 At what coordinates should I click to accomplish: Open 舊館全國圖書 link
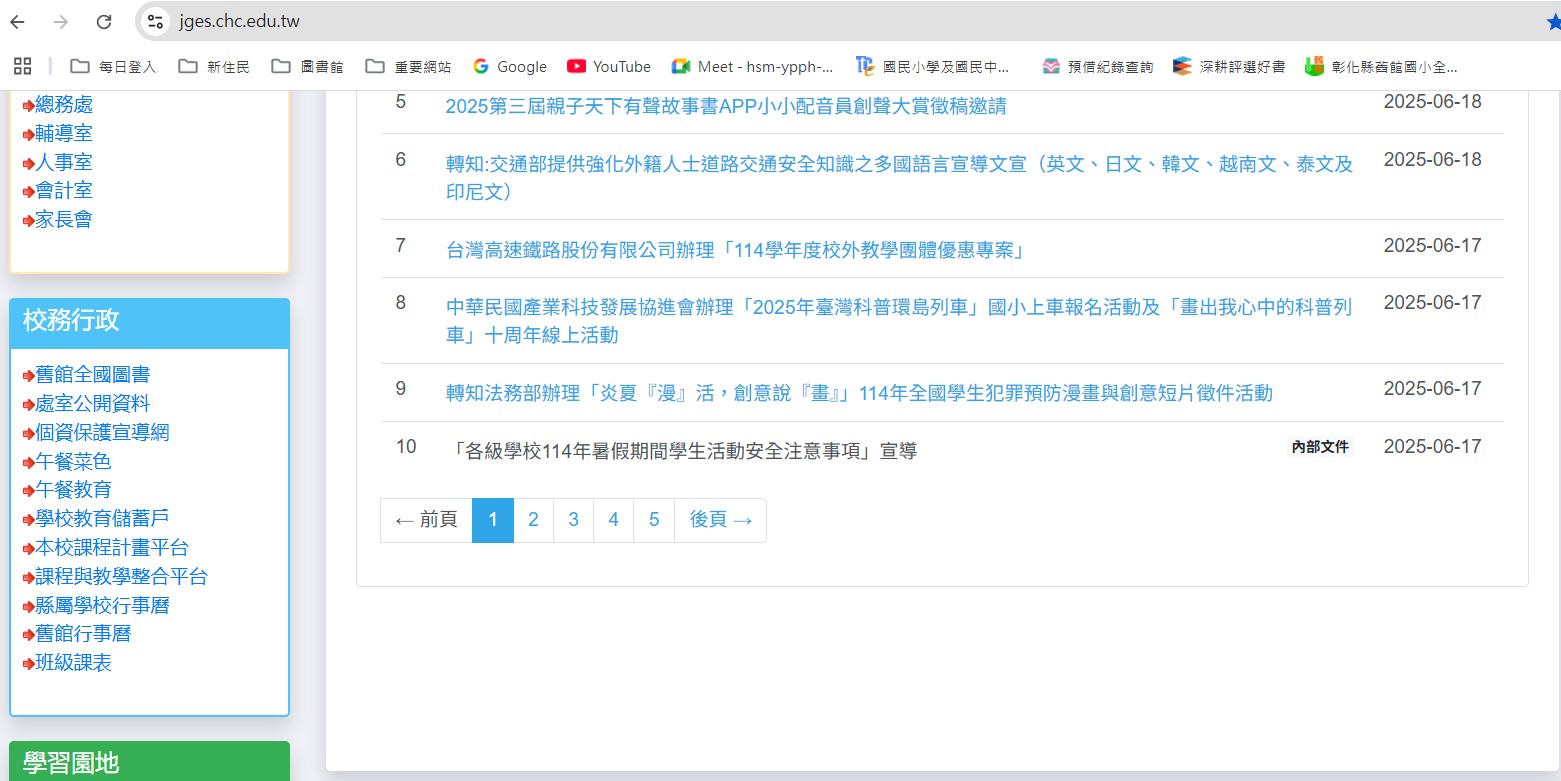[x=93, y=375]
